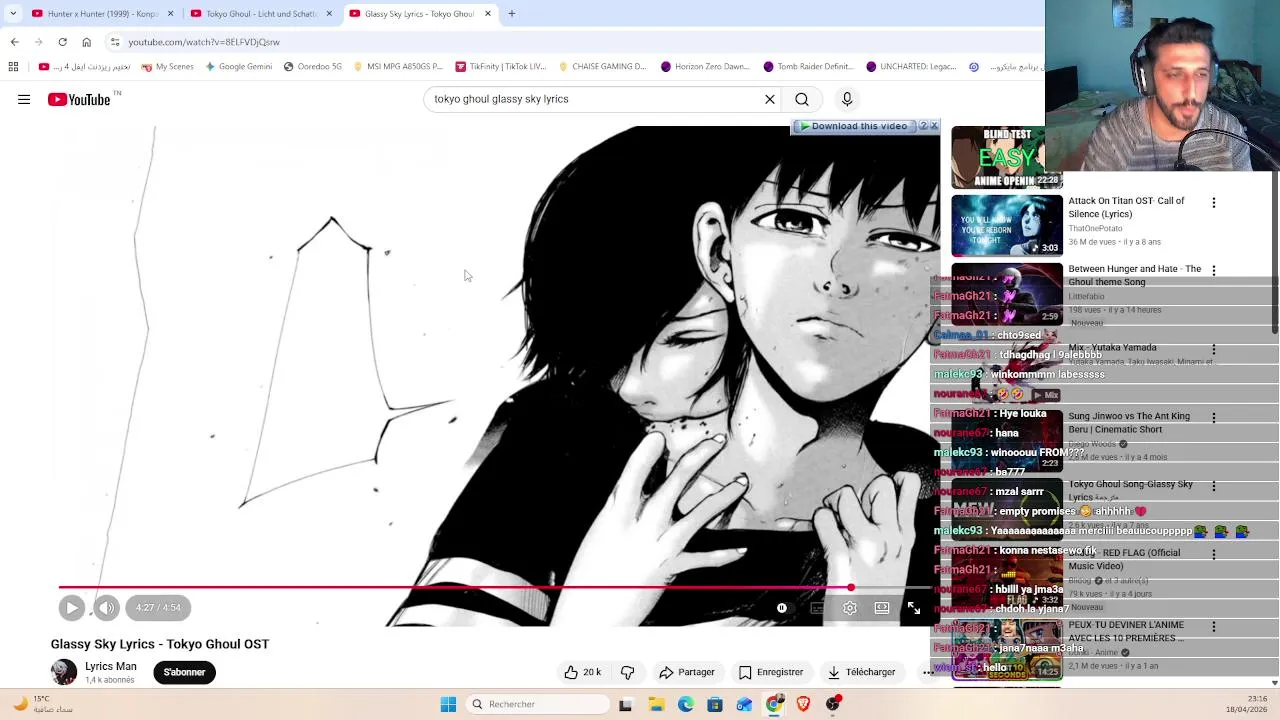The height and width of the screenshot is (720, 1280).
Task: Open options menu for Attack On Titan OST
Action: coord(1214,203)
